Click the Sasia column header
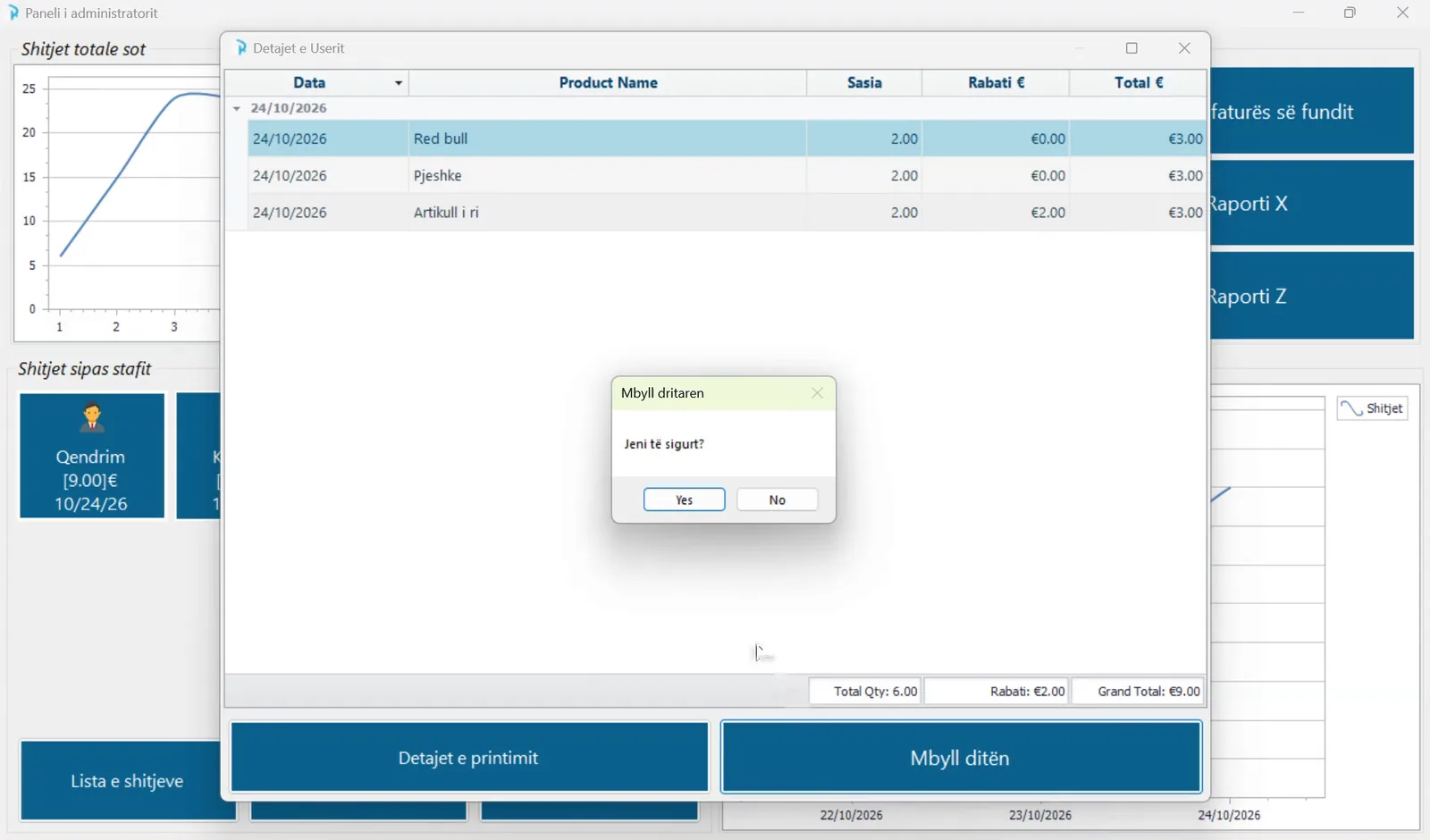The image size is (1430, 840). pos(864,82)
